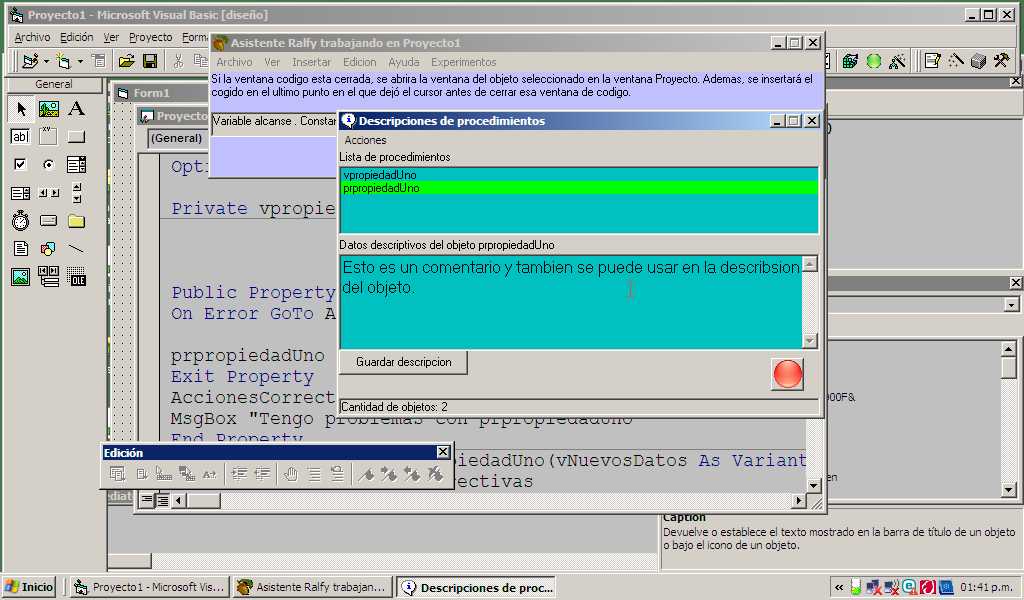Choose the vertical scrollbar control in the toolbox
This screenshot has height=600, width=1024.
click(76, 193)
